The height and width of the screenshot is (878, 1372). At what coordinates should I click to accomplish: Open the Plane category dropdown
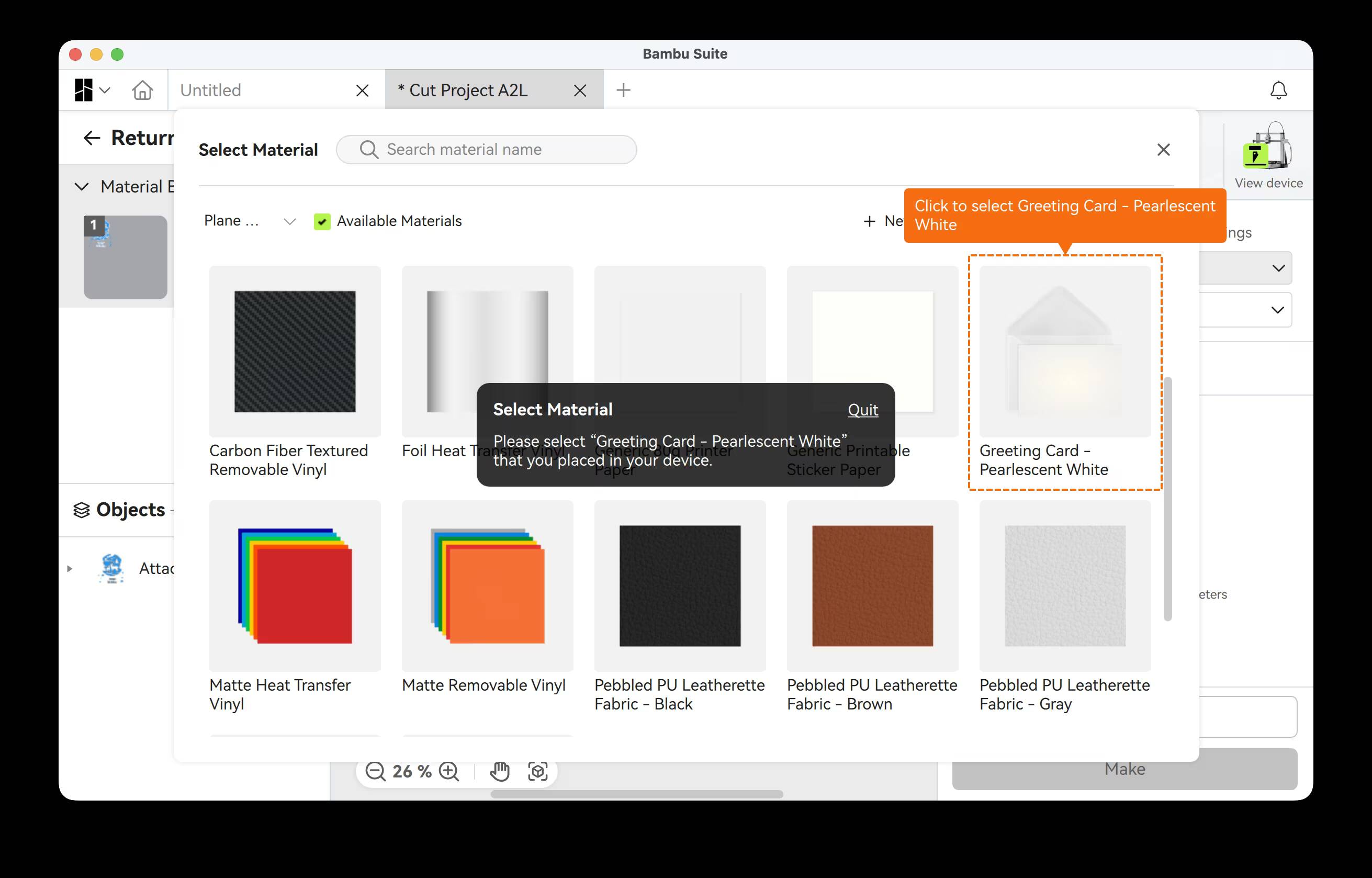(250, 221)
